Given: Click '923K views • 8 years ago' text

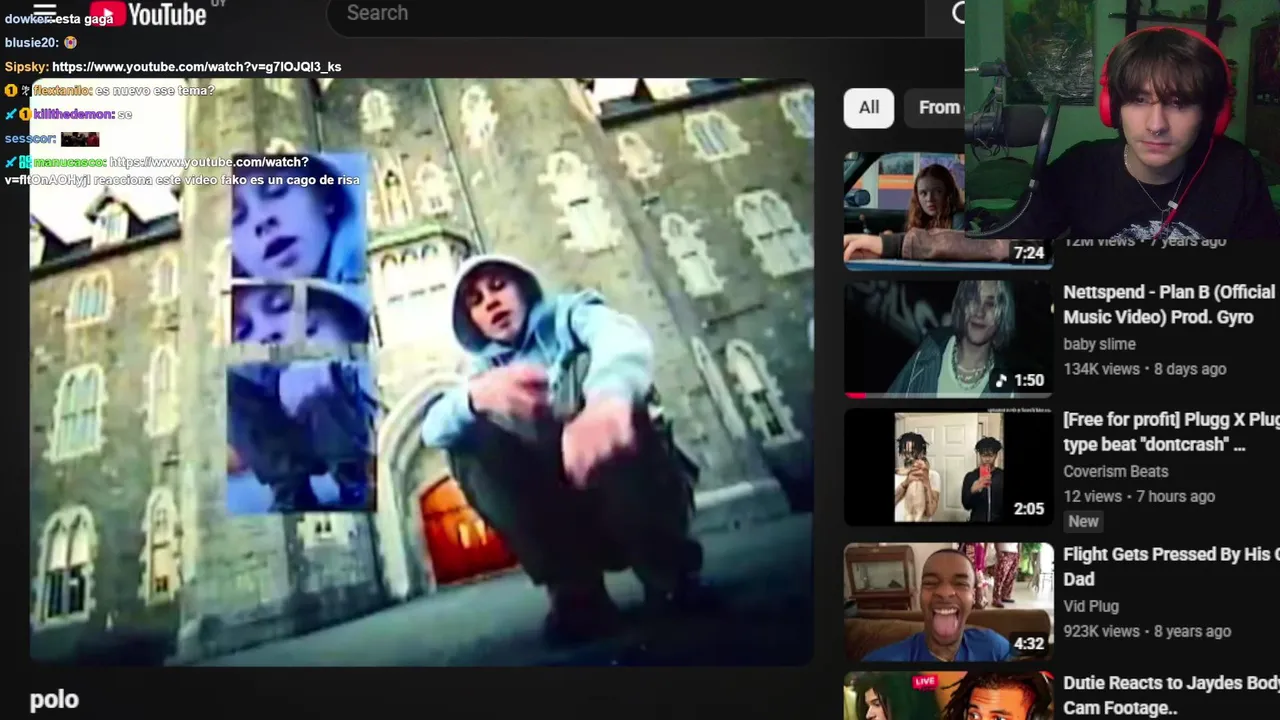Looking at the screenshot, I should pos(1147,631).
